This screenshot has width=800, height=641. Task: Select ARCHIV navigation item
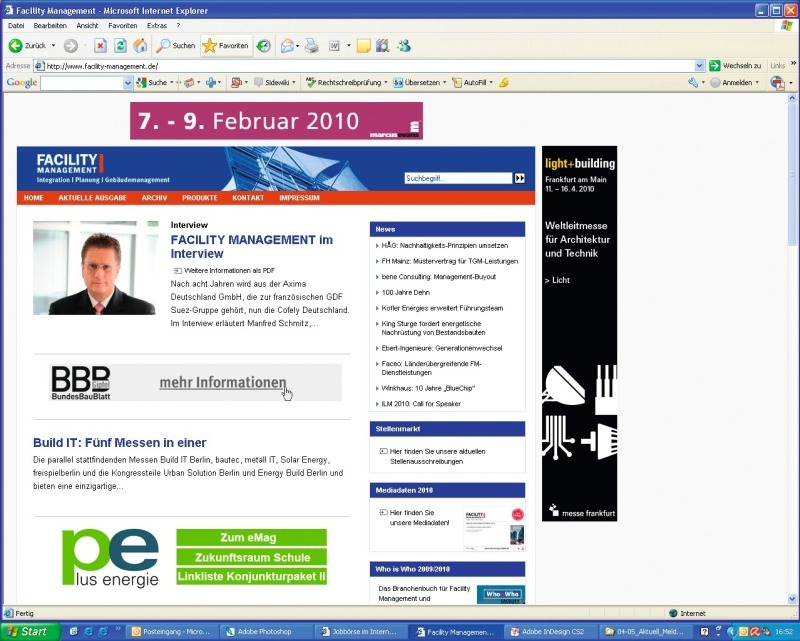pos(155,198)
